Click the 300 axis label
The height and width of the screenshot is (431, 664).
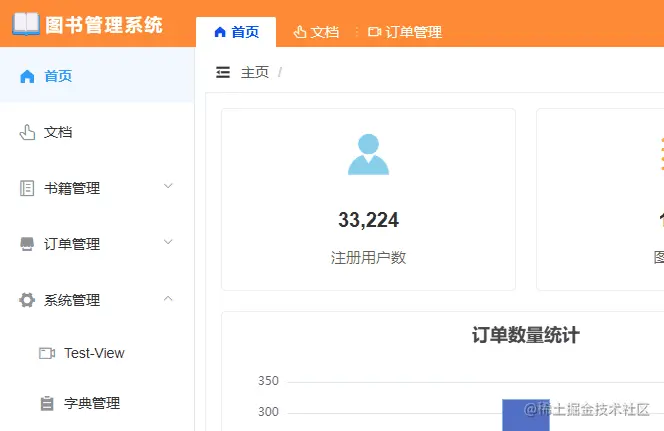[268, 412]
